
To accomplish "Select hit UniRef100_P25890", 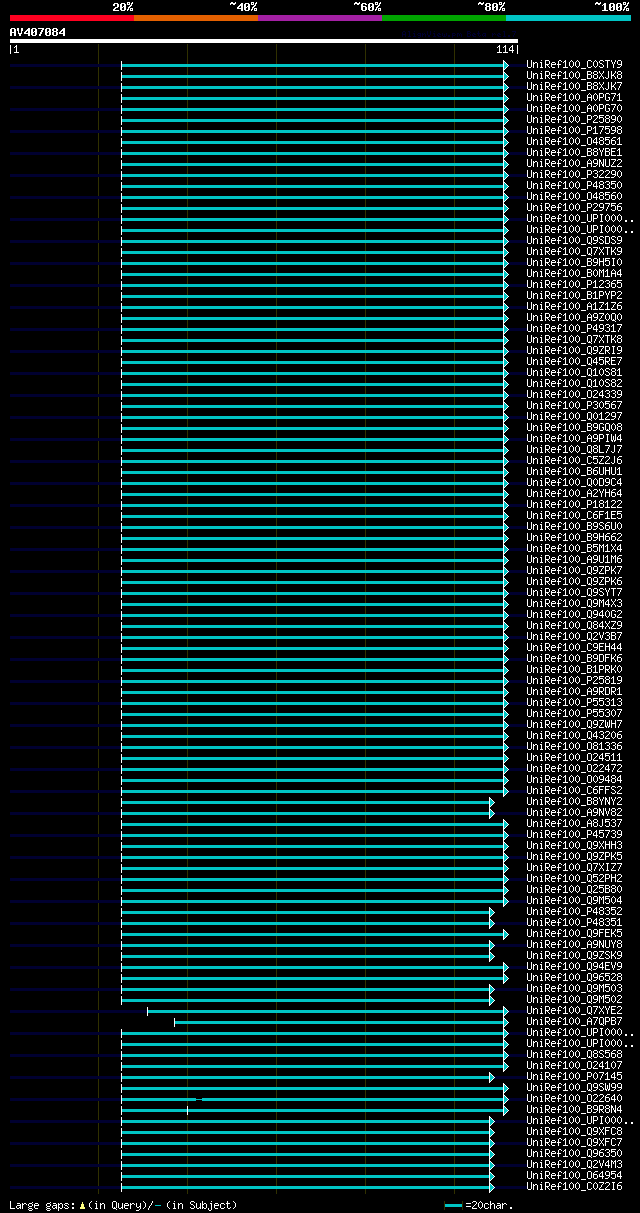I will pyautogui.click(x=574, y=119).
